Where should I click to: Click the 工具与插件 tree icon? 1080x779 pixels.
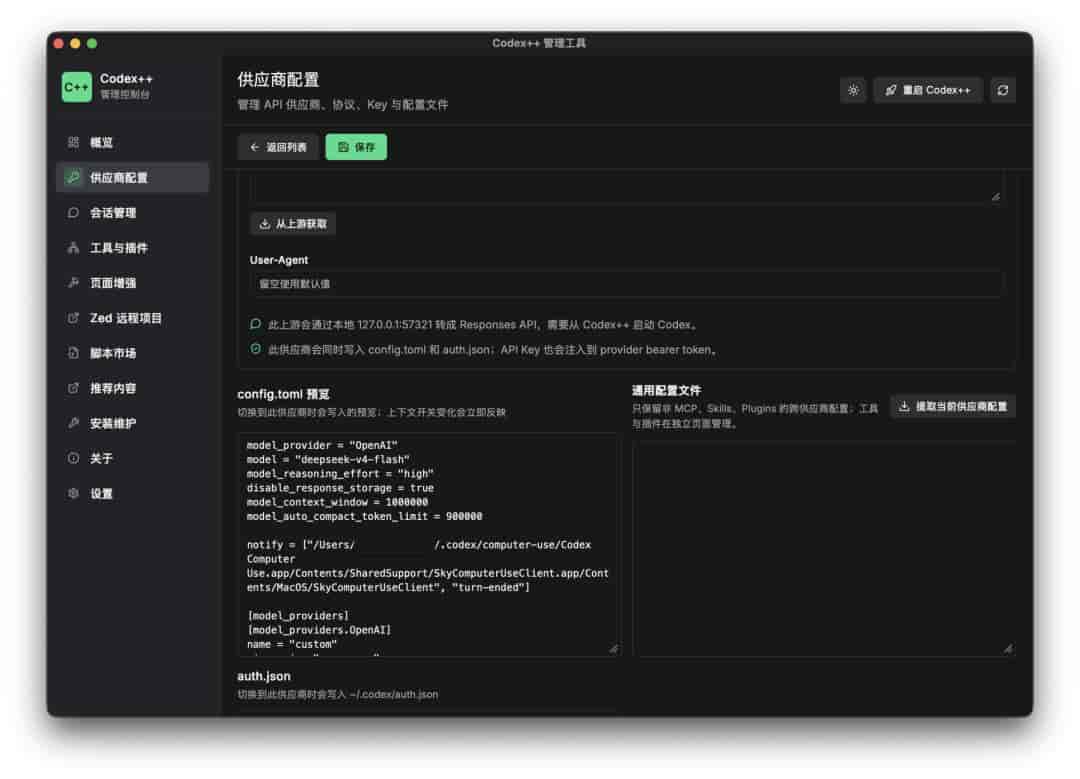point(74,248)
